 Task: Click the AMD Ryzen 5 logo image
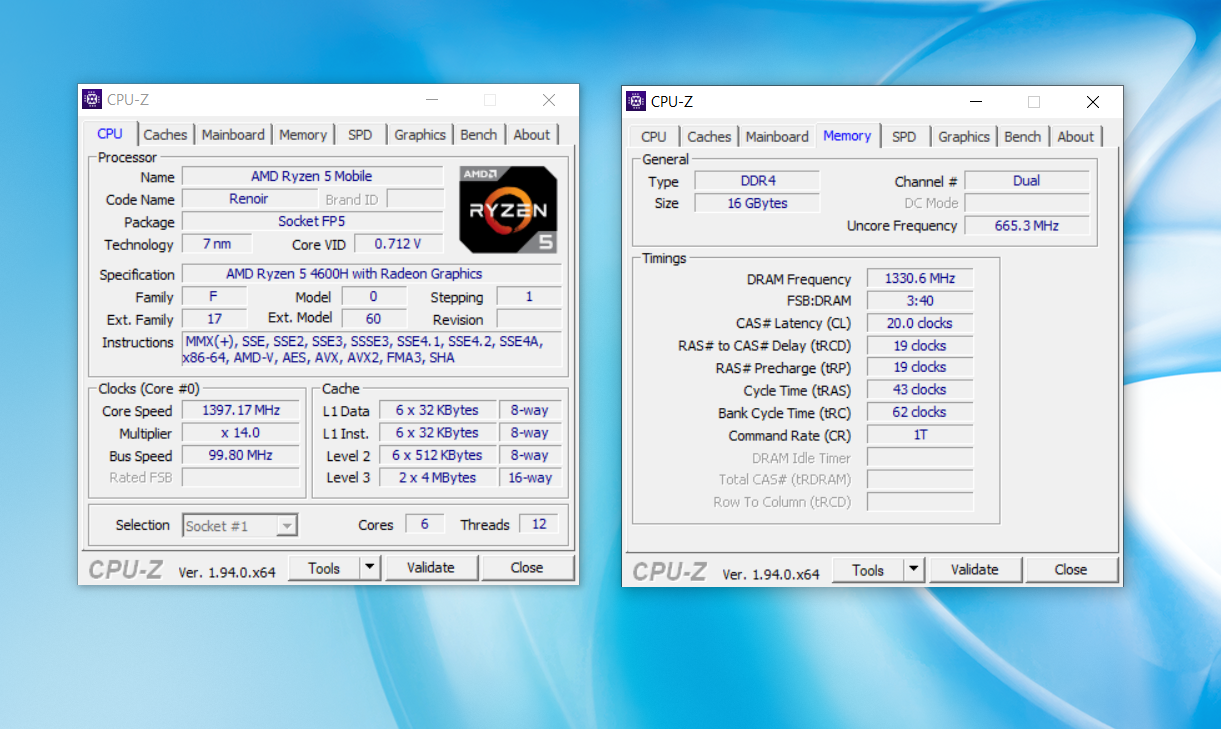[508, 209]
